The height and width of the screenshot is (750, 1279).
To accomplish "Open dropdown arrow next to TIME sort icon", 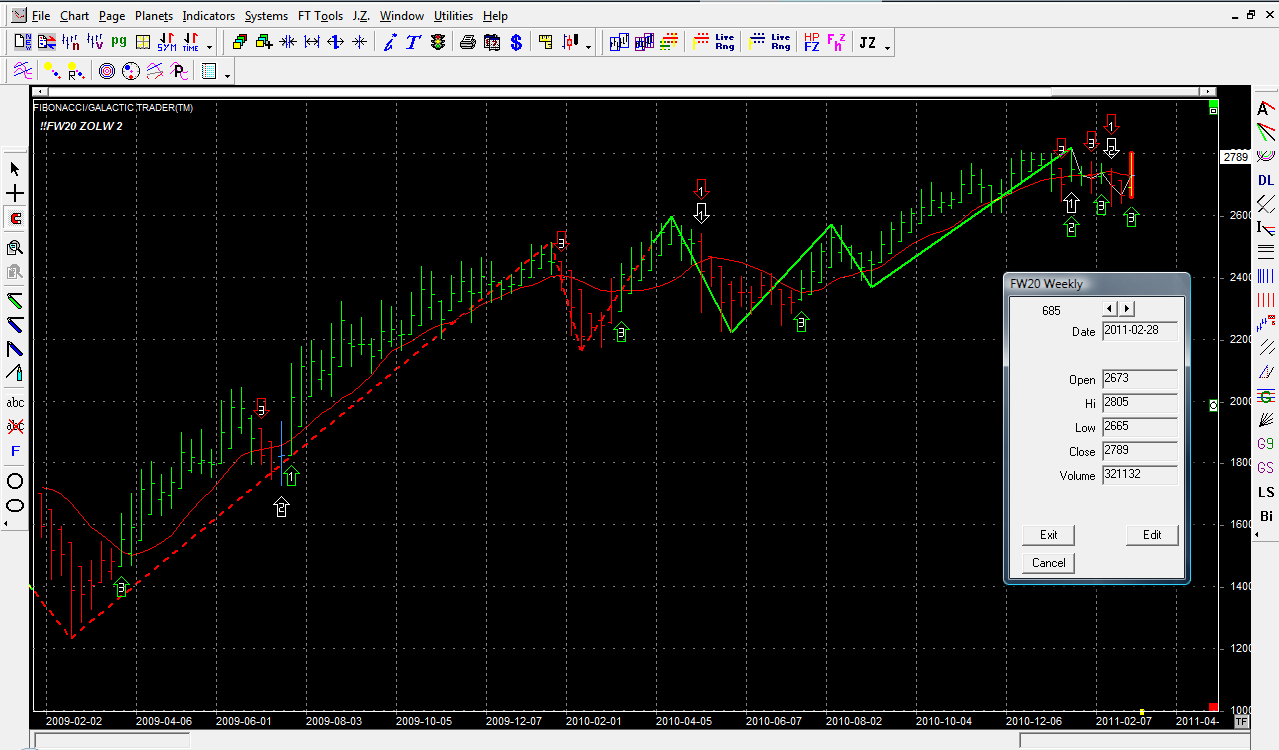I will 209,45.
